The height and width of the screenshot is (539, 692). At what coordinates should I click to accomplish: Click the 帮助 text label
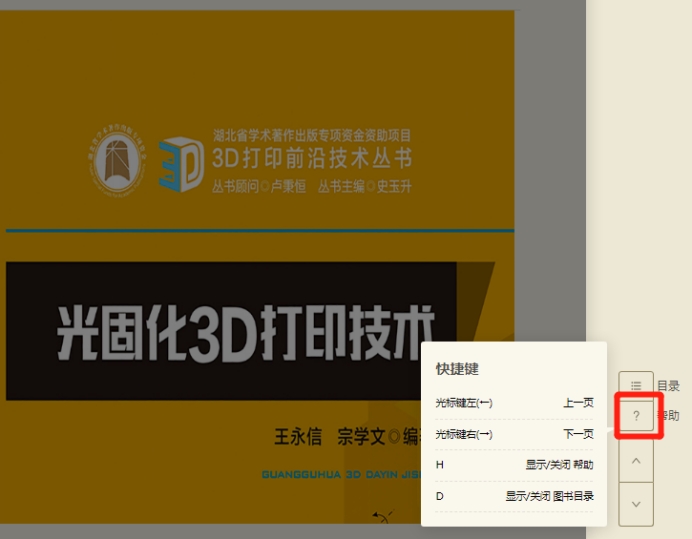670,416
